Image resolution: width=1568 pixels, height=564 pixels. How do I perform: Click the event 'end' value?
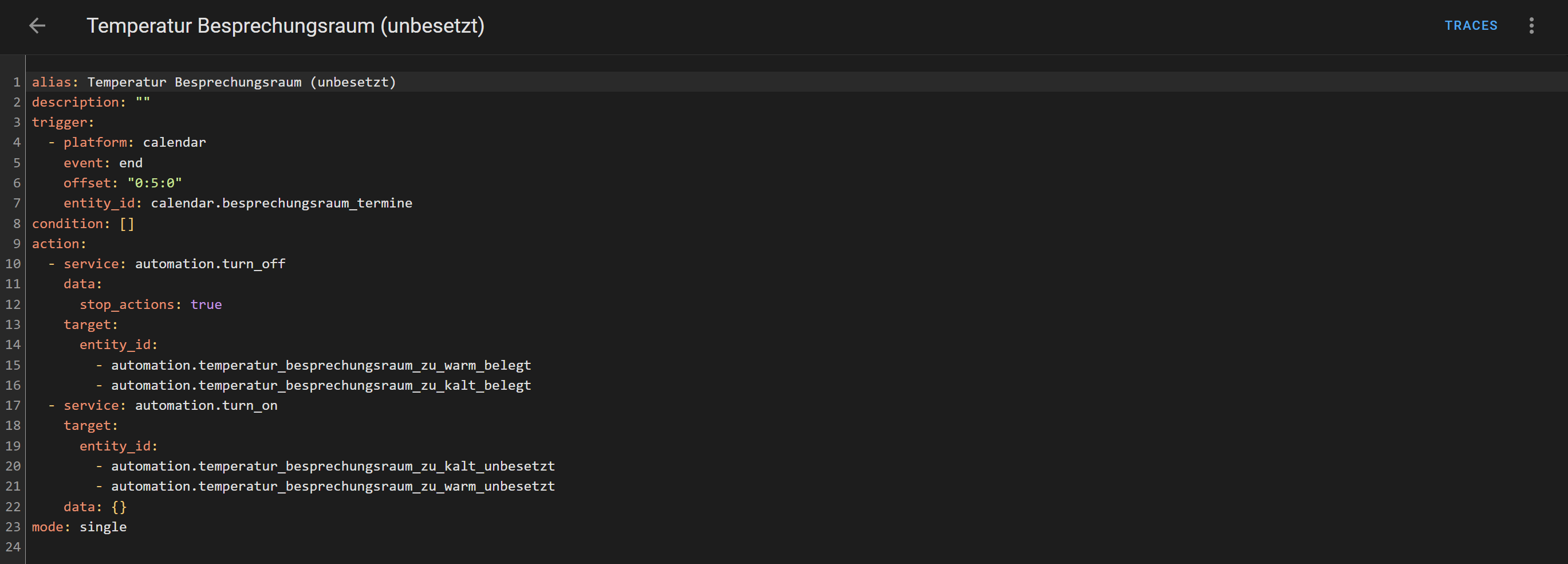pyautogui.click(x=130, y=163)
